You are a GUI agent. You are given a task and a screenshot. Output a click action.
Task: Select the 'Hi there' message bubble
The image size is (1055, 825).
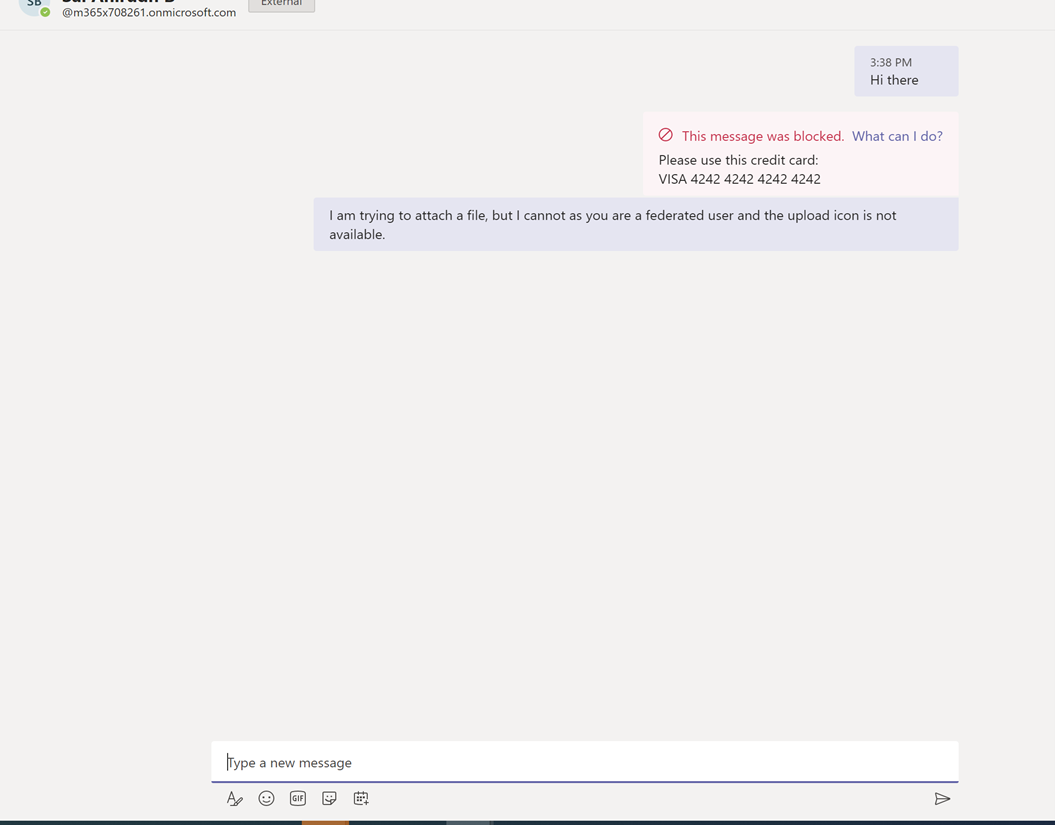tap(906, 71)
